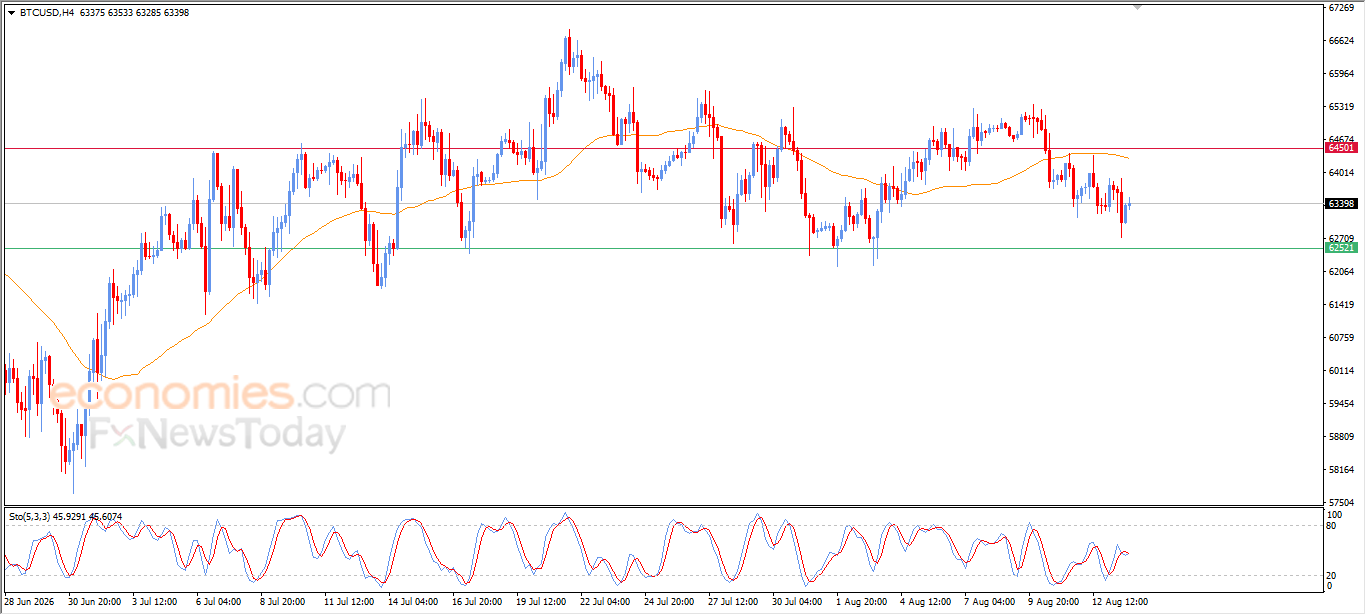Click the 28 Jun 2026 date label
Screen dimensions: 1366x615
[30, 602]
